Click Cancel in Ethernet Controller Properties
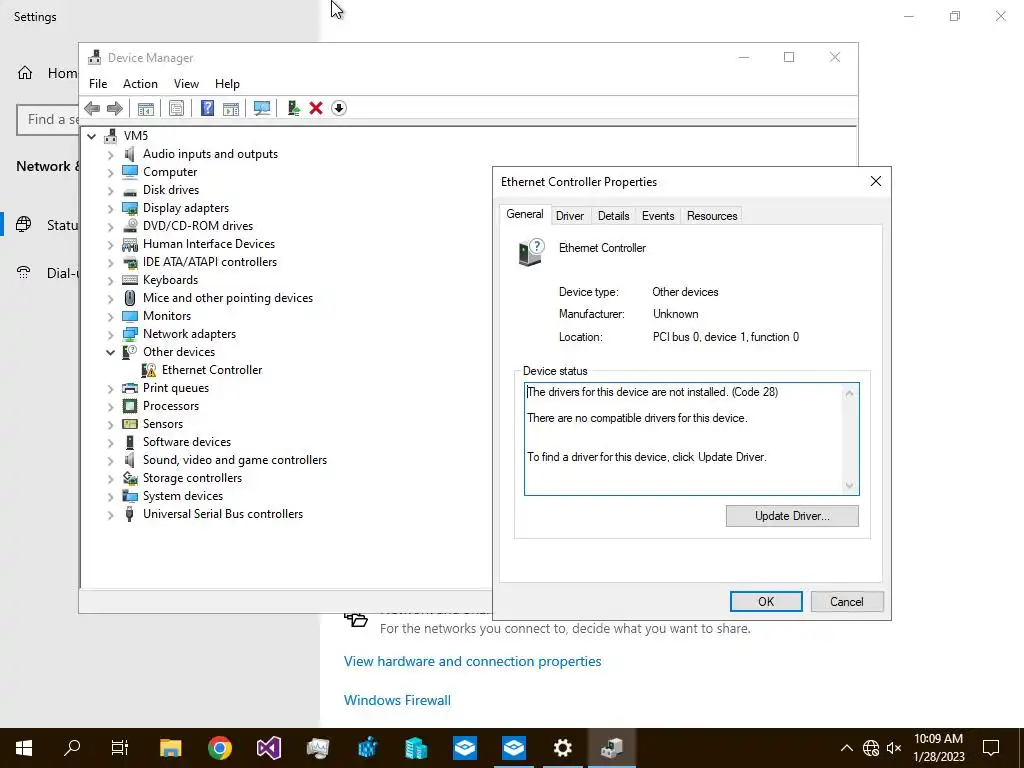This screenshot has height=768, width=1024. click(x=846, y=601)
